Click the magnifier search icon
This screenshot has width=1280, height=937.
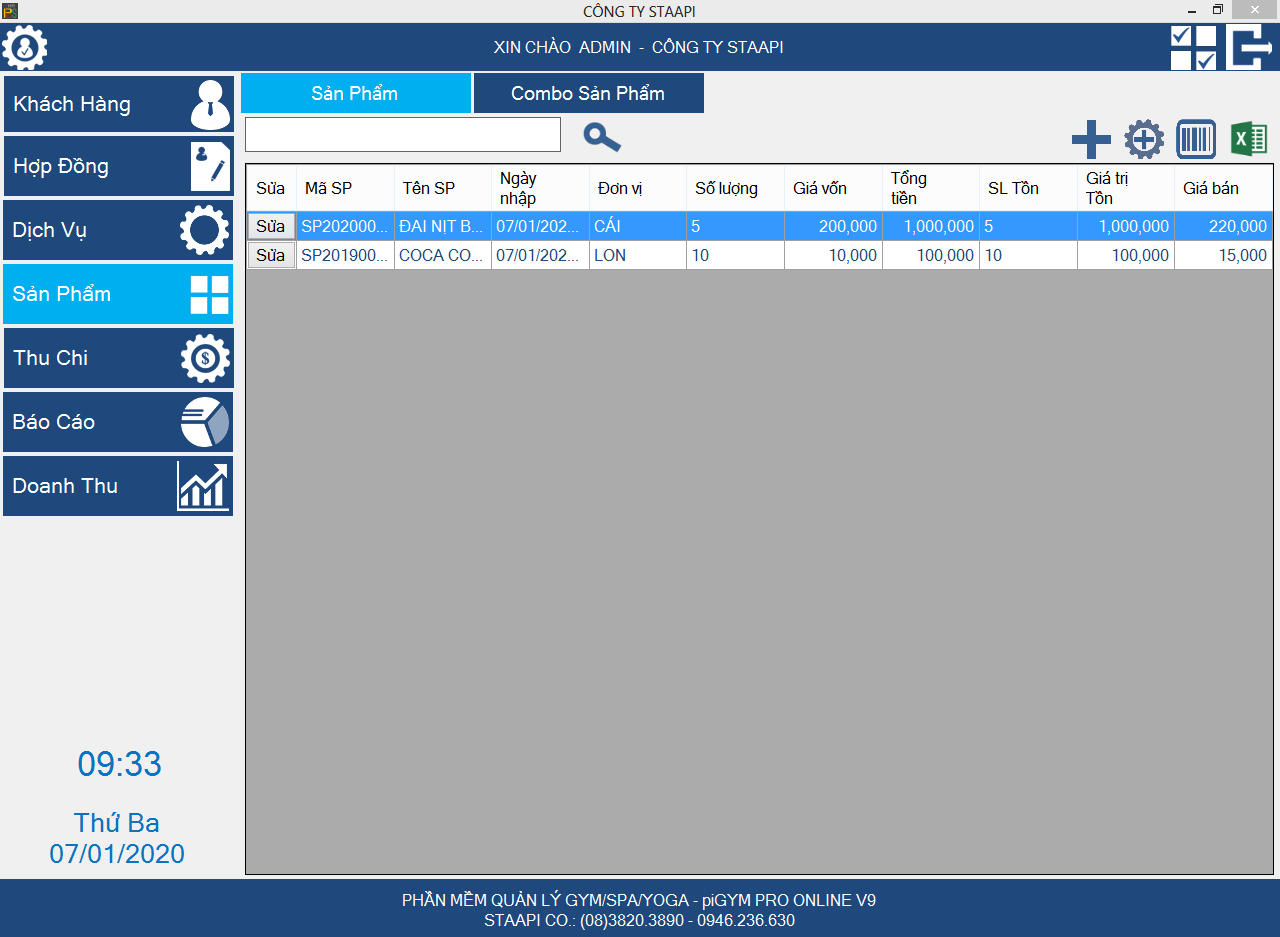602,137
